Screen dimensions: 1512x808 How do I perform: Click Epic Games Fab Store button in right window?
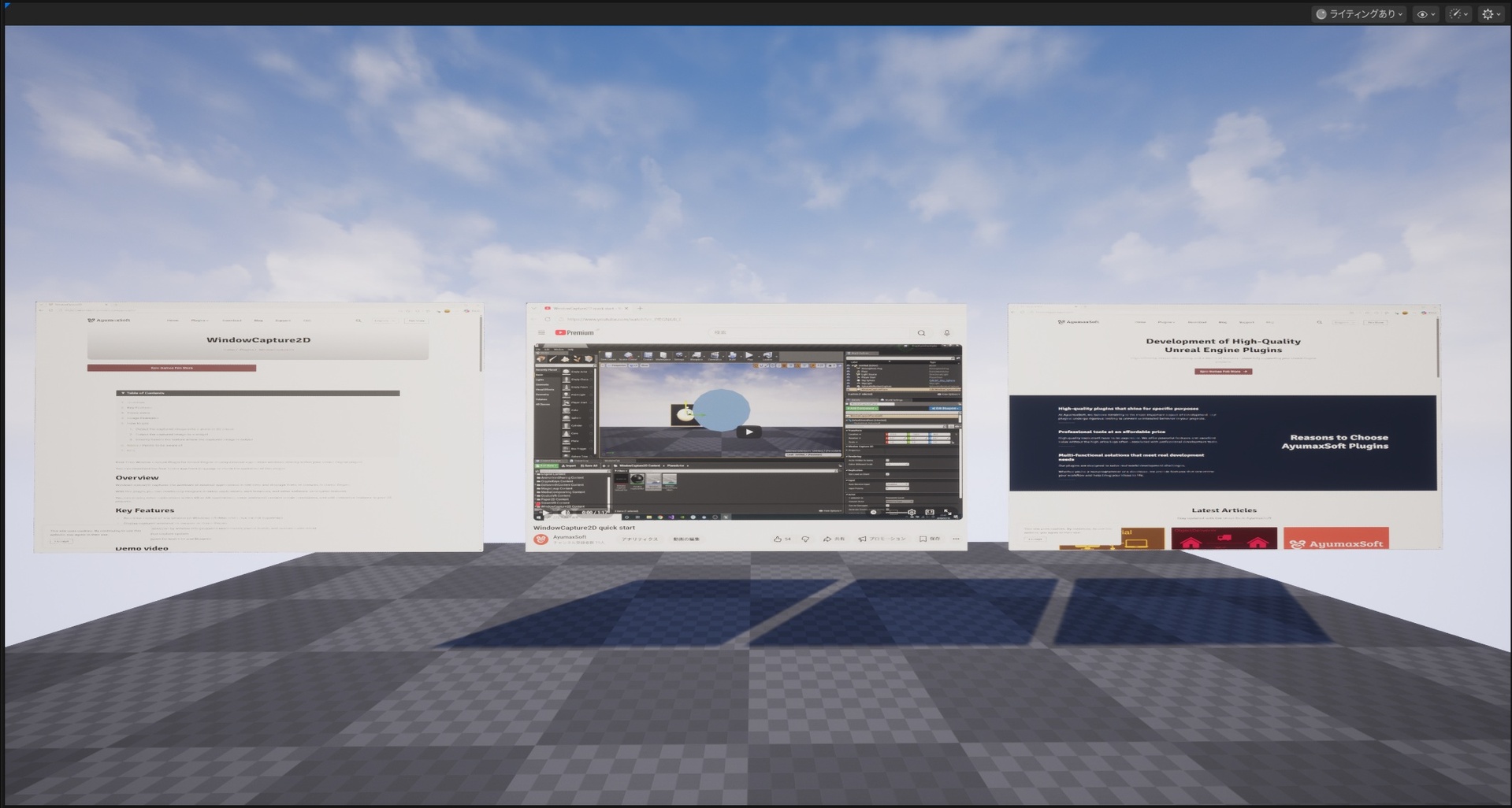(1223, 371)
